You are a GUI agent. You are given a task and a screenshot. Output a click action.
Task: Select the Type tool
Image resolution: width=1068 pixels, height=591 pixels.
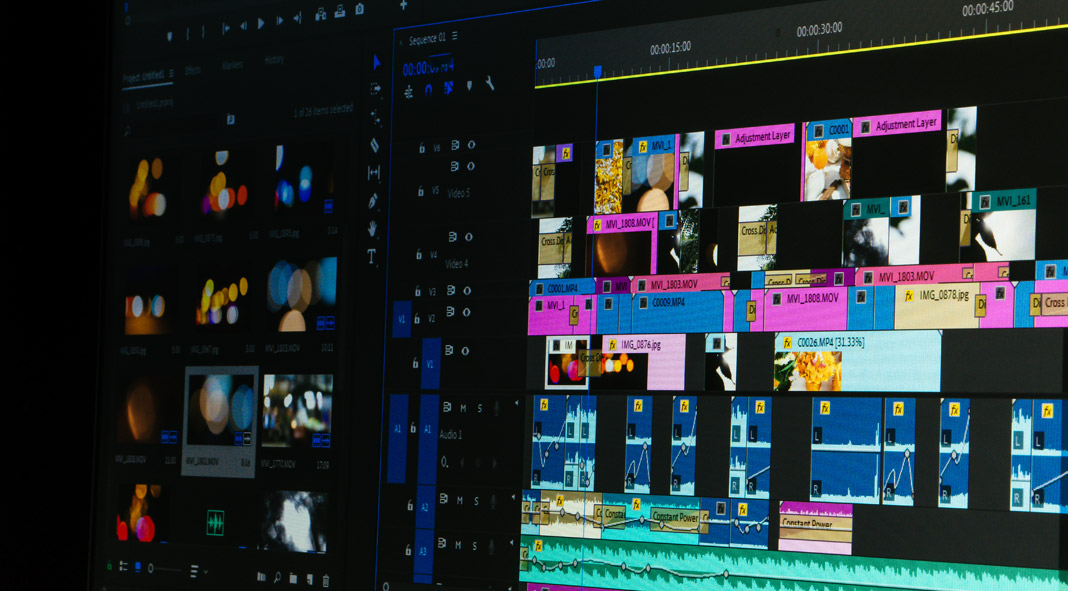[x=371, y=257]
